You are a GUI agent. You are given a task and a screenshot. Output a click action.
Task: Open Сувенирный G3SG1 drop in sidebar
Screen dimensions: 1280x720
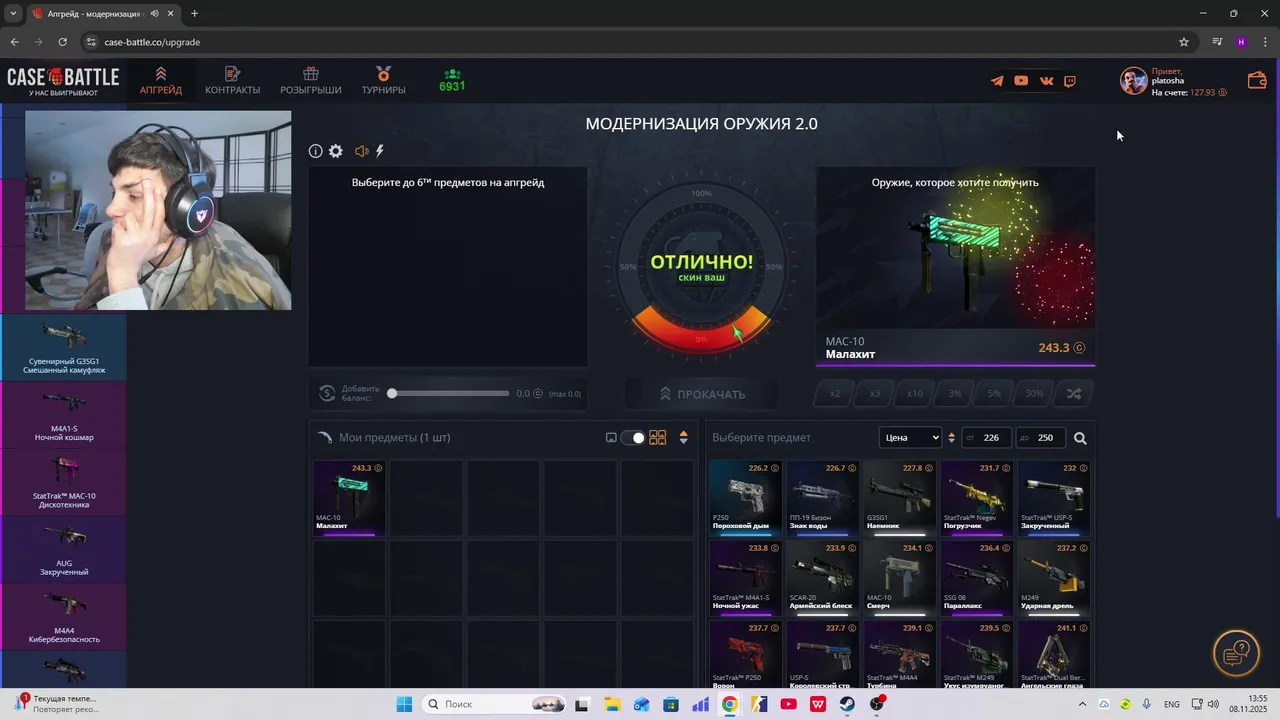[x=64, y=347]
